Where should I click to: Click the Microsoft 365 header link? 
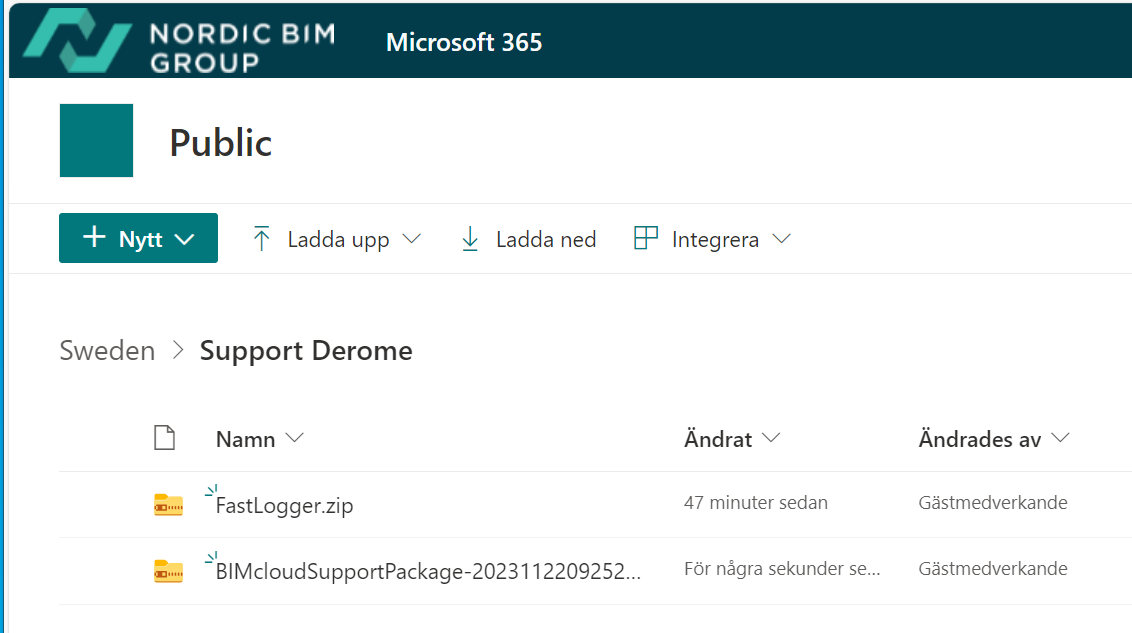coord(464,42)
